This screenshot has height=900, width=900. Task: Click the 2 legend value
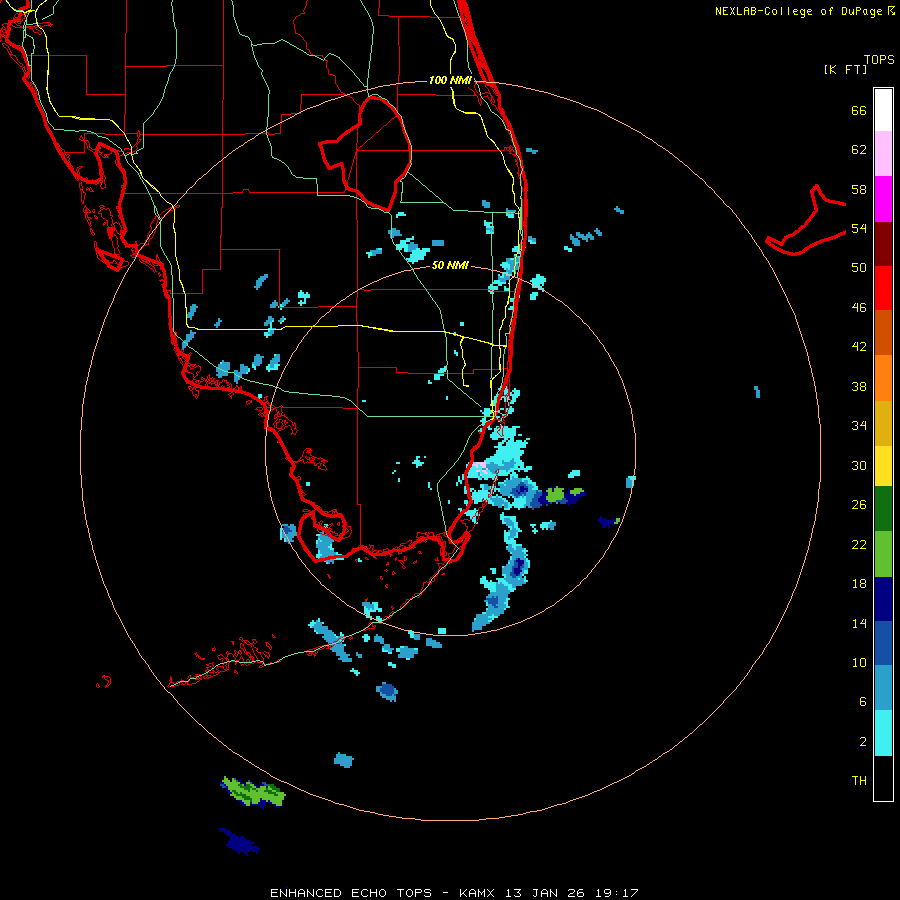click(x=863, y=742)
